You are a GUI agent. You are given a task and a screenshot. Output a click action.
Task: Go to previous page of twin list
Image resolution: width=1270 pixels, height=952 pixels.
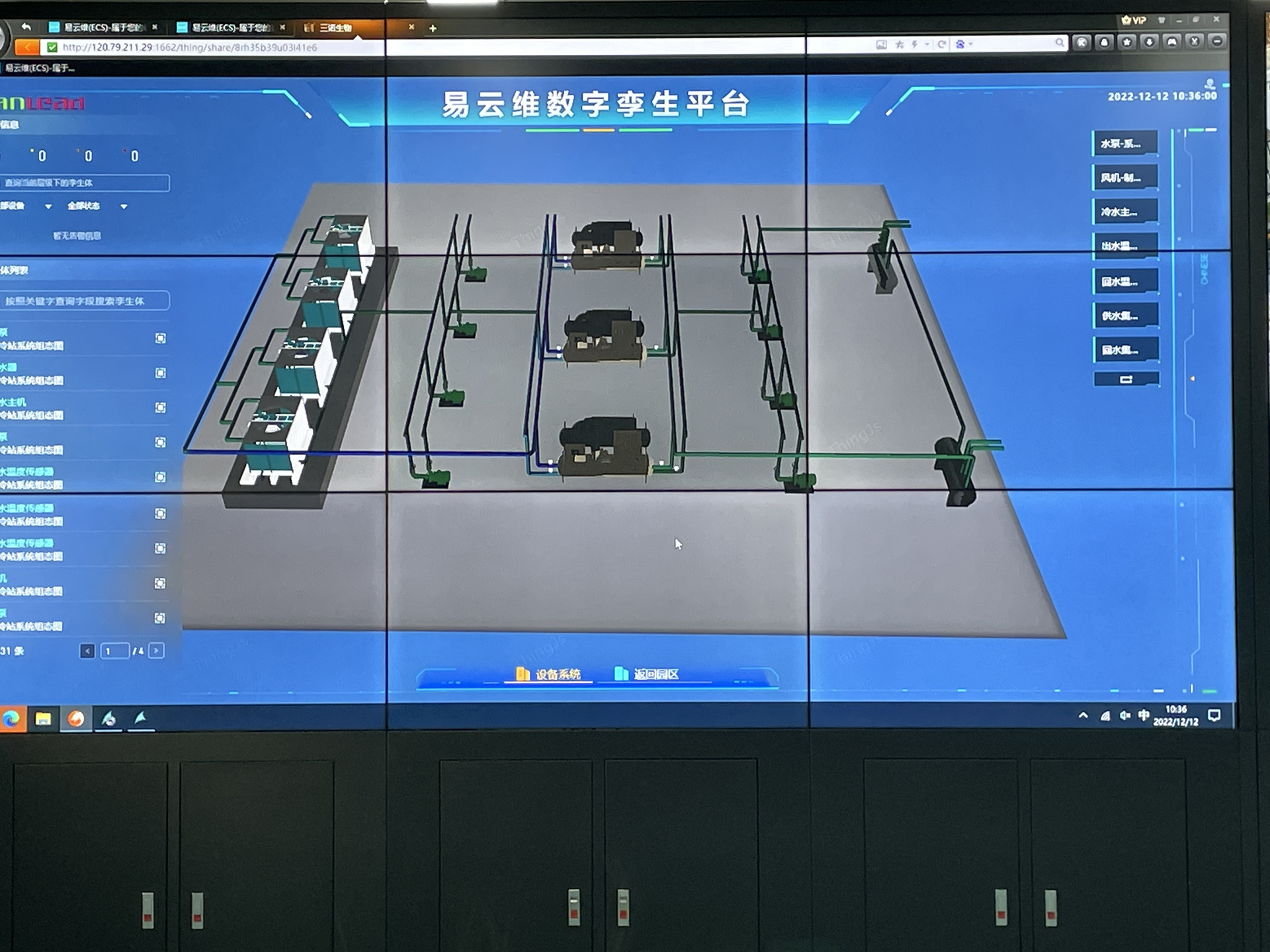pos(87,651)
